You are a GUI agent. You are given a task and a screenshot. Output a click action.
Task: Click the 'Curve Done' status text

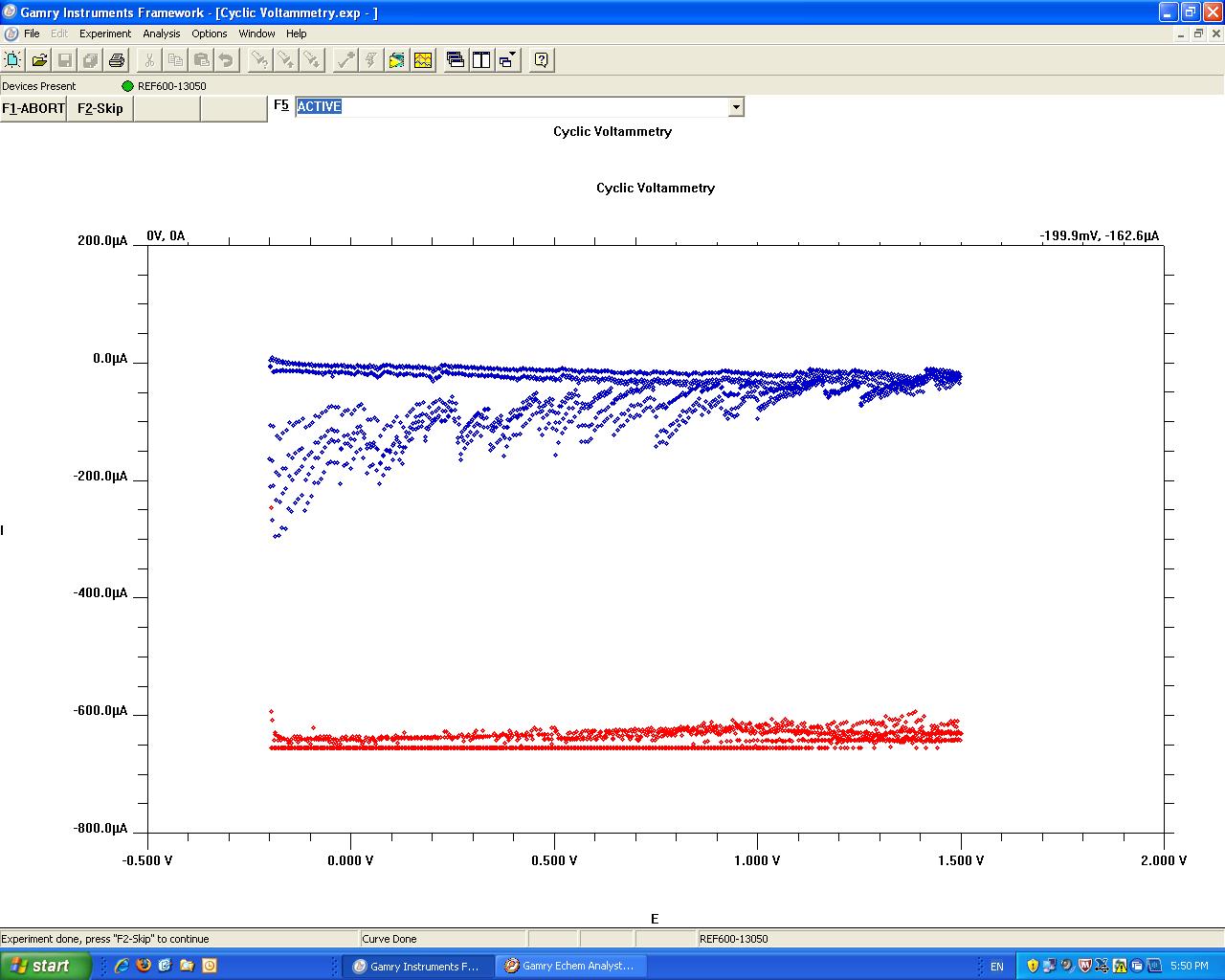[x=390, y=939]
